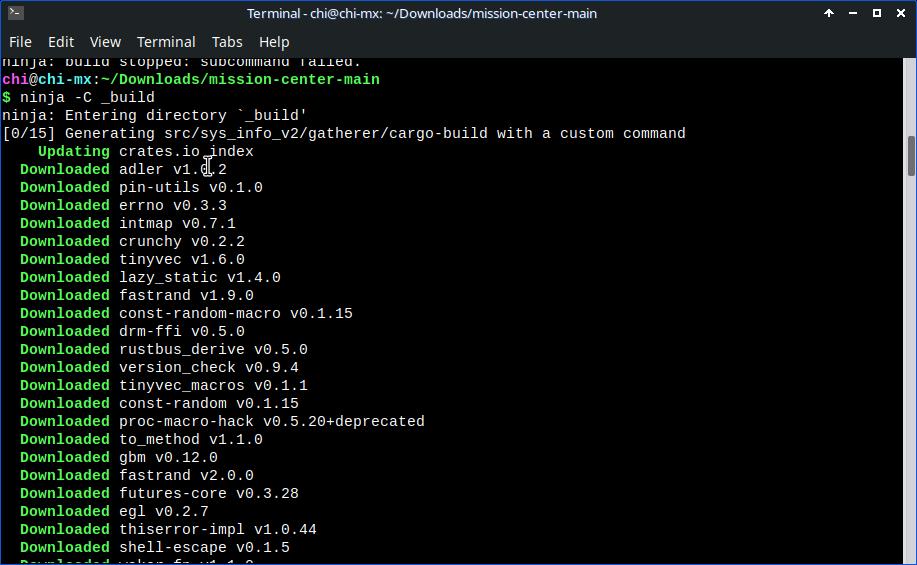Open the Tabs menu

click(x=227, y=42)
